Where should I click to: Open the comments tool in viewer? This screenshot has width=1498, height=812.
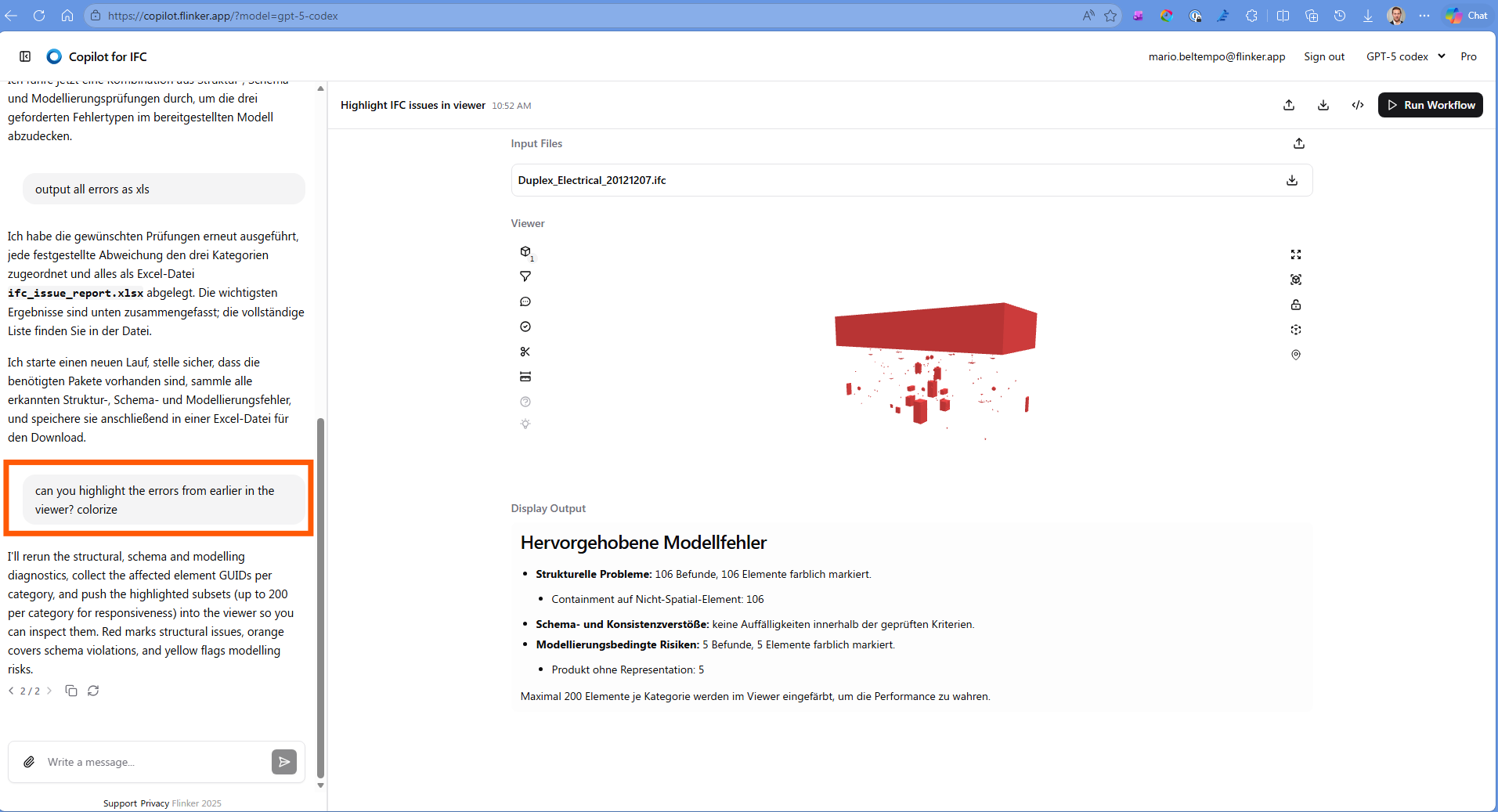point(525,301)
